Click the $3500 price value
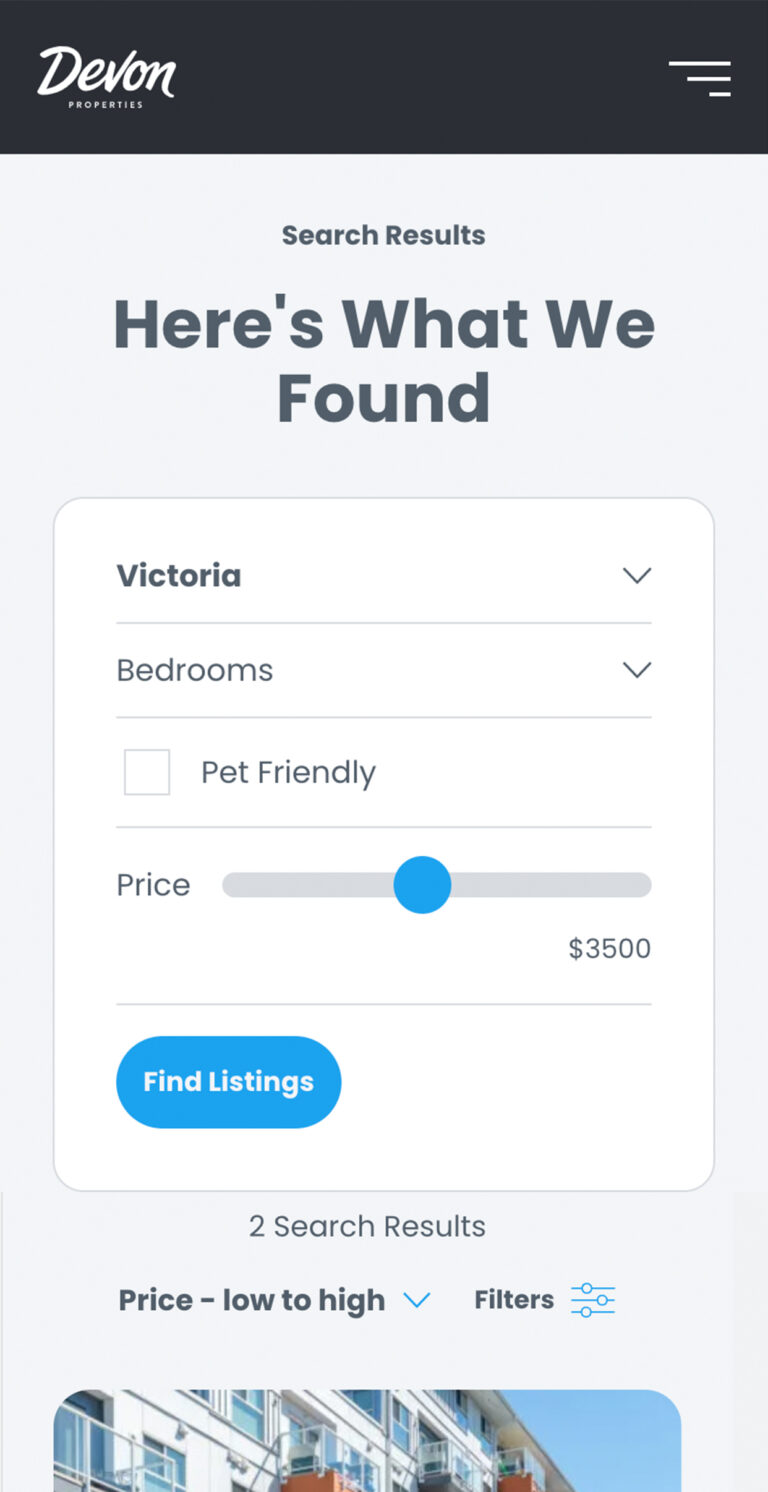The width and height of the screenshot is (768, 1492). point(610,948)
